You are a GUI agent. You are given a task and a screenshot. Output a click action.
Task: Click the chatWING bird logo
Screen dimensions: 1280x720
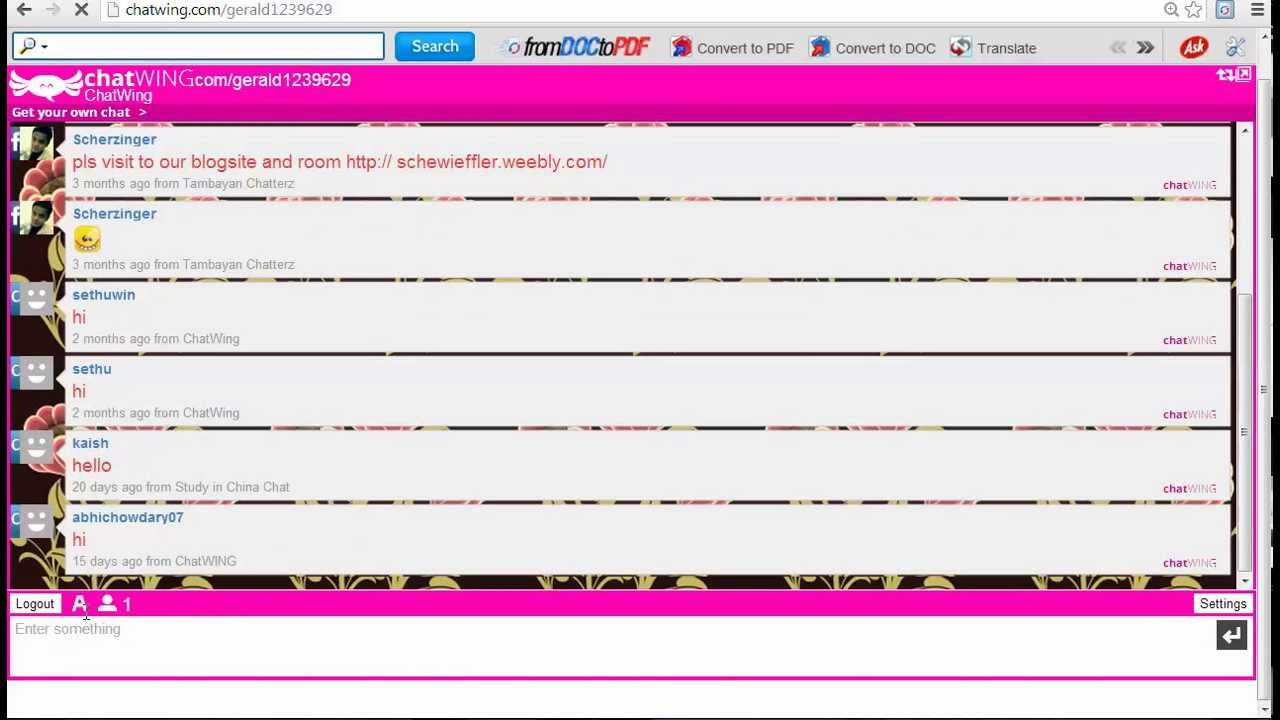pos(45,85)
